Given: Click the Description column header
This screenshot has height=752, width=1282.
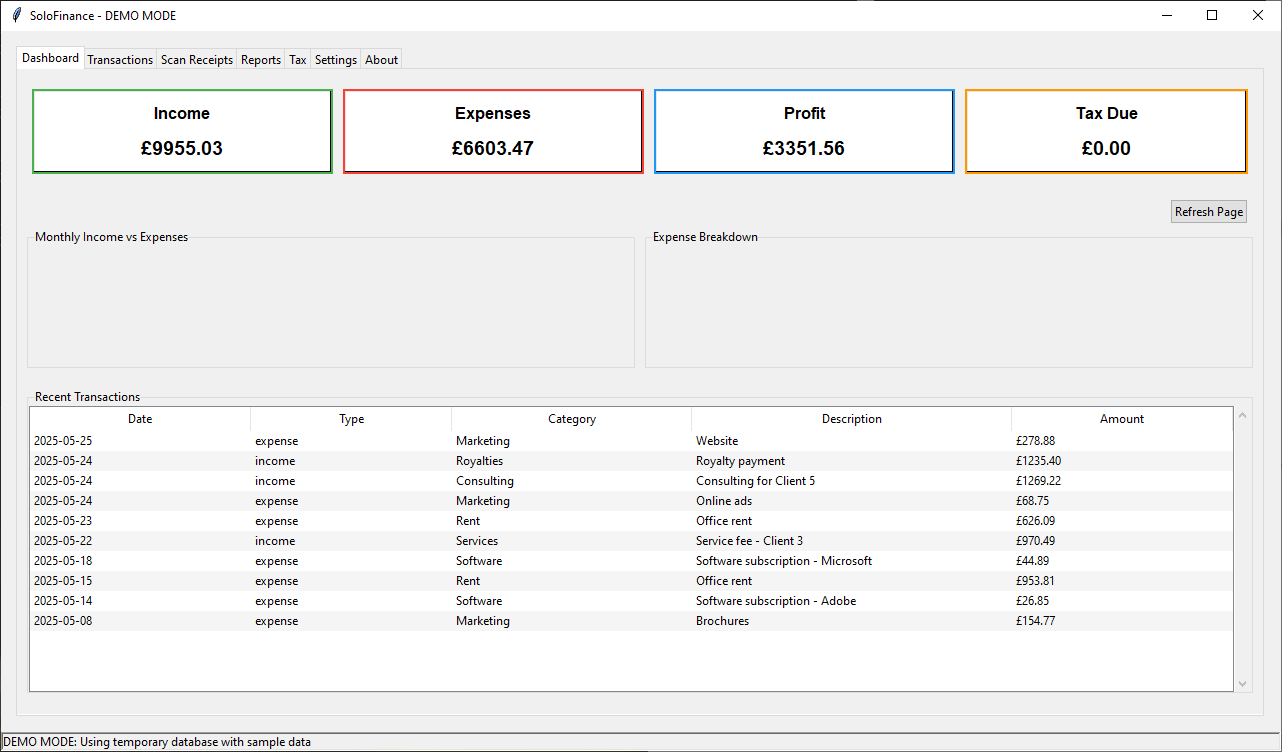Looking at the screenshot, I should pyautogui.click(x=852, y=419).
